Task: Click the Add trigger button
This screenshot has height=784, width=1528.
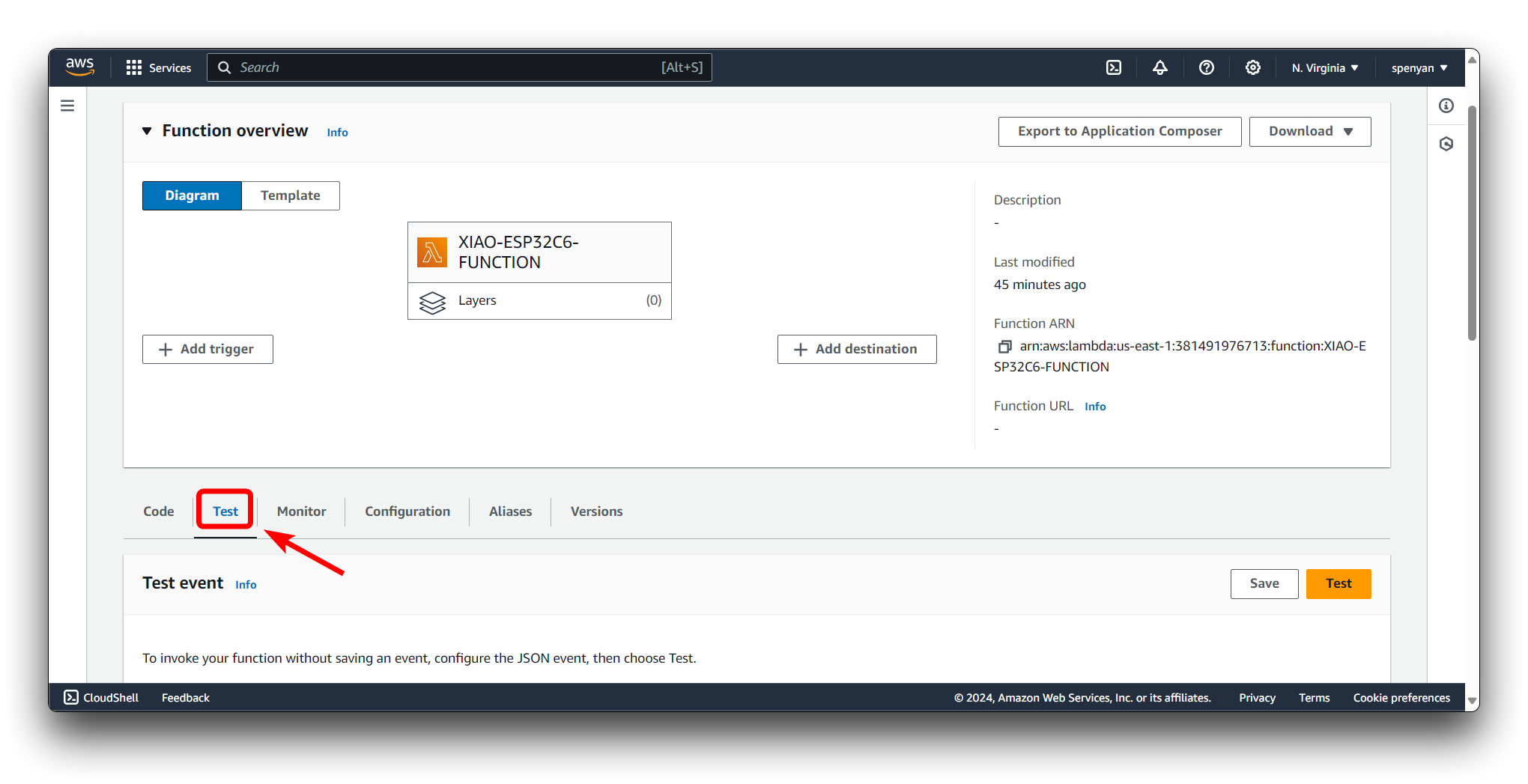Action: pos(207,349)
